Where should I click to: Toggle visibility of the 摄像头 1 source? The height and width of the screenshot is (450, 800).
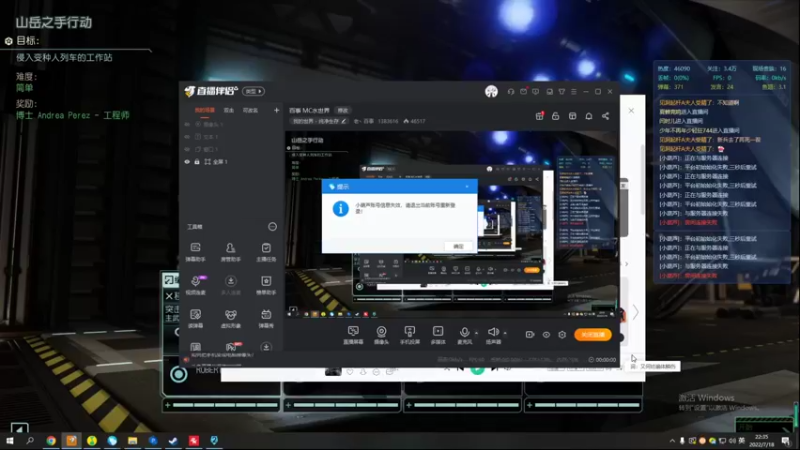pyautogui.click(x=187, y=124)
